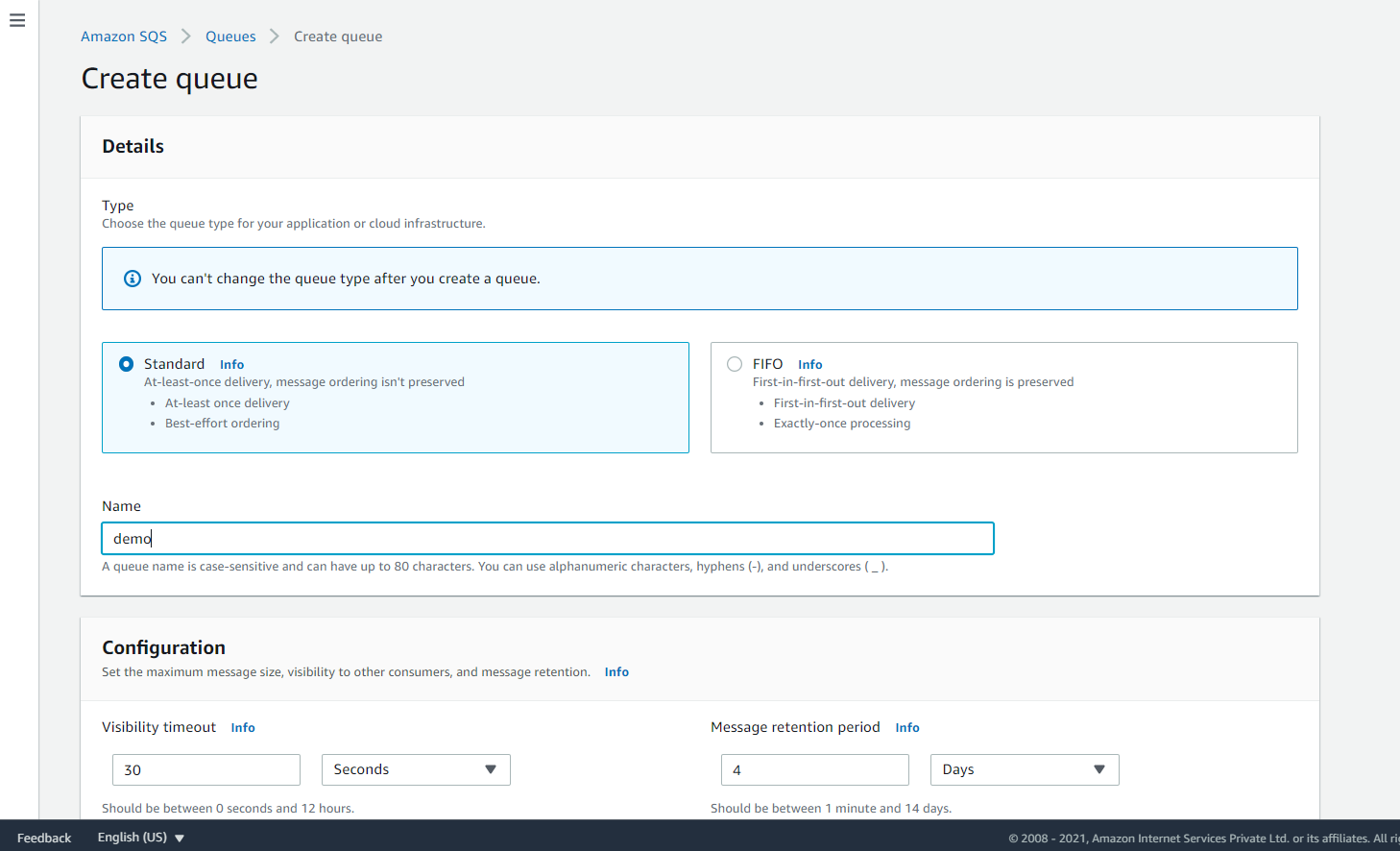Open the hamburger navigation menu
Image resolution: width=1400 pixels, height=851 pixels.
17,20
